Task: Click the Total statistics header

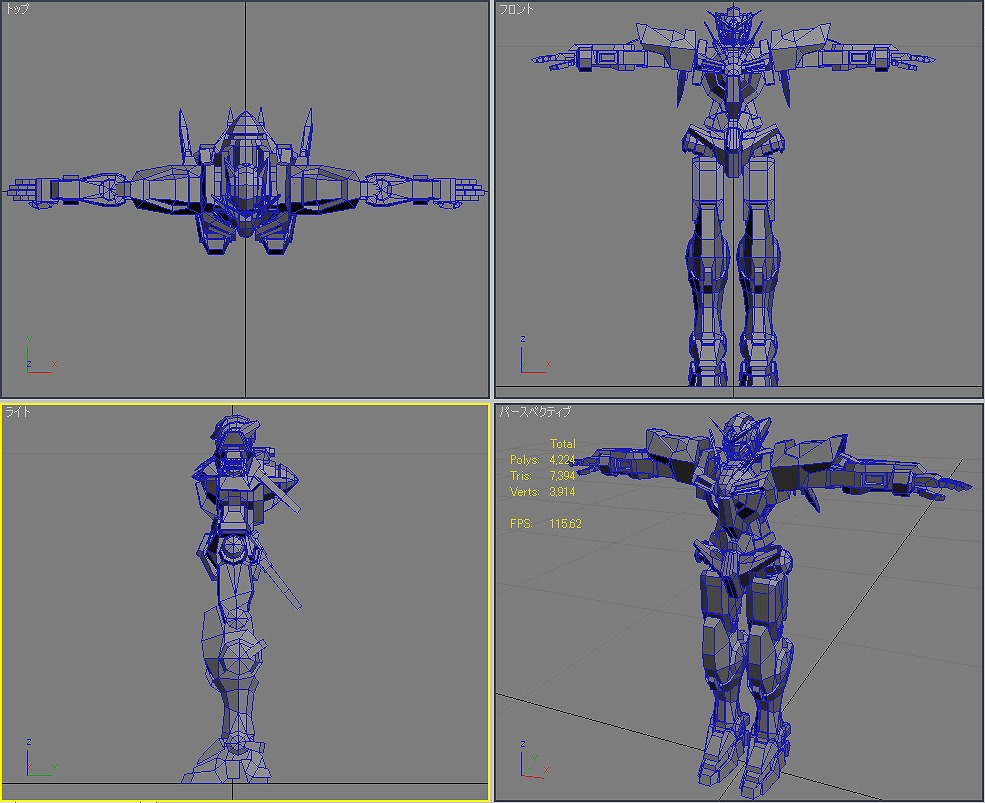Action: (562, 444)
